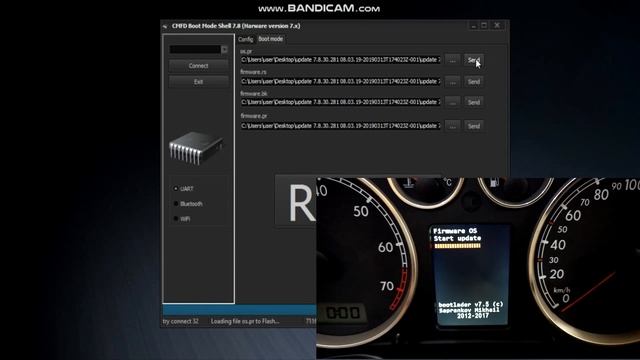The width and height of the screenshot is (640, 360).
Task: Maximize the CMFD Boot Mode Shell window
Action: pyautogui.click(x=484, y=26)
